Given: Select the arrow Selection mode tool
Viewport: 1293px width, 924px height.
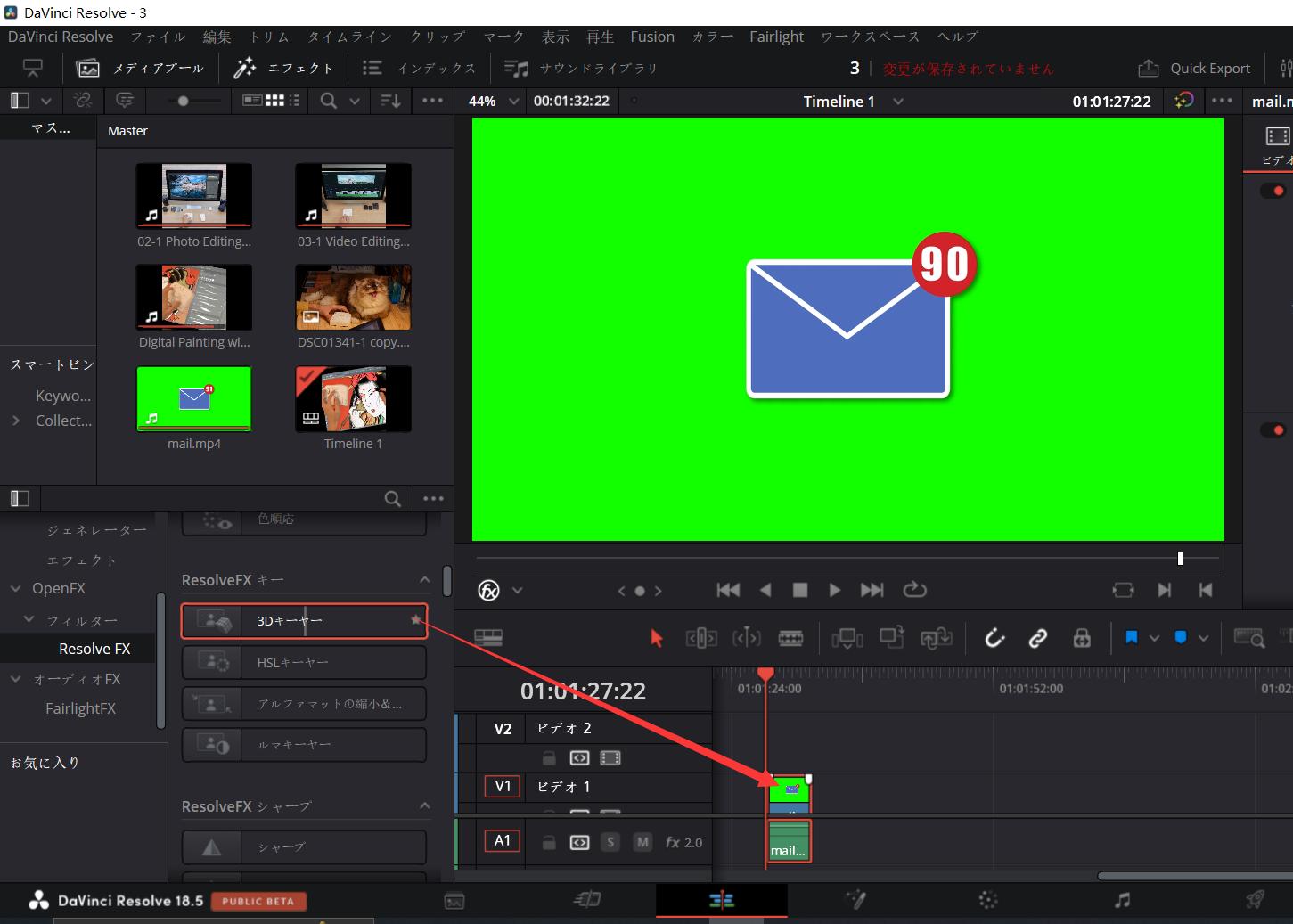Looking at the screenshot, I should tap(657, 638).
